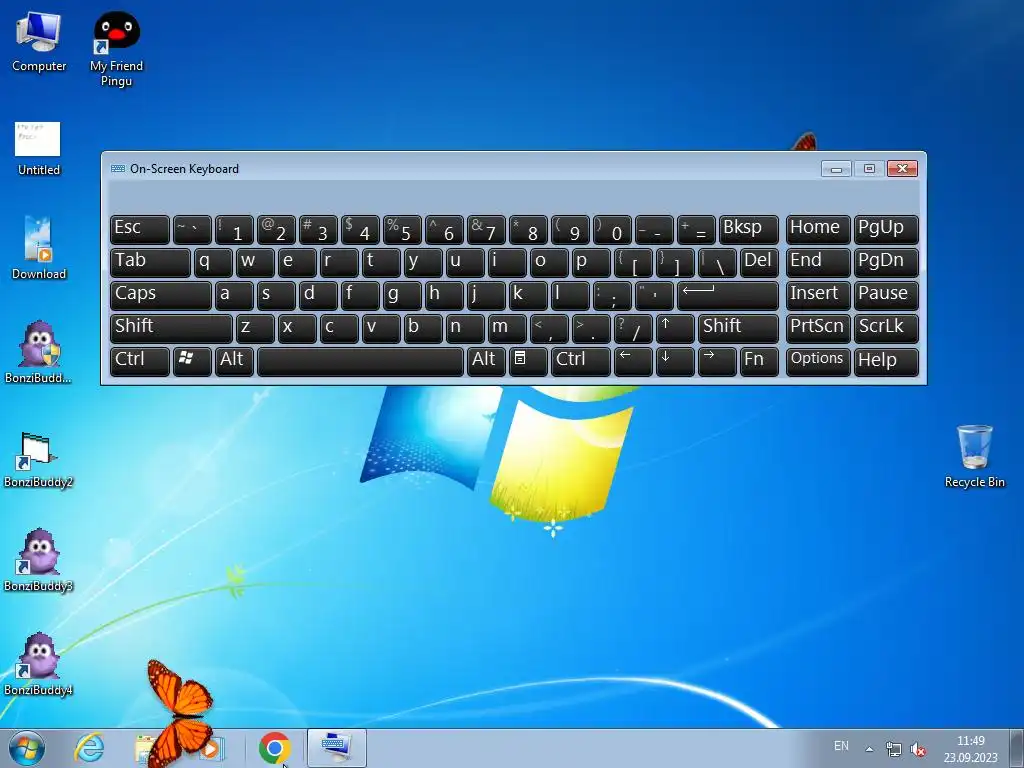This screenshot has height=768, width=1024.
Task: Select the BonziBuddy3 shortcut
Action: click(39, 560)
